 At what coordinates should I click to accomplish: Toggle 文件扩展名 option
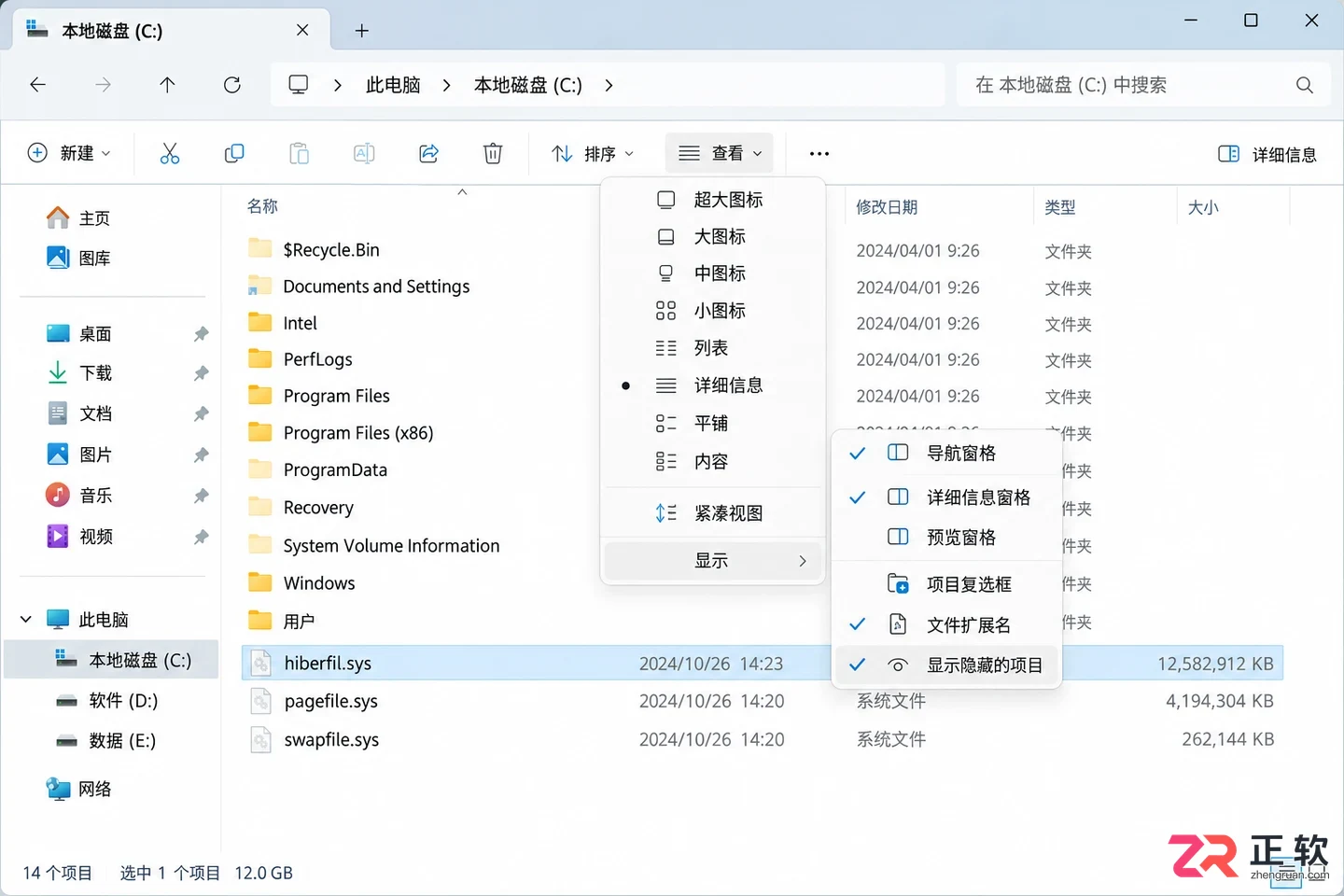tap(946, 624)
